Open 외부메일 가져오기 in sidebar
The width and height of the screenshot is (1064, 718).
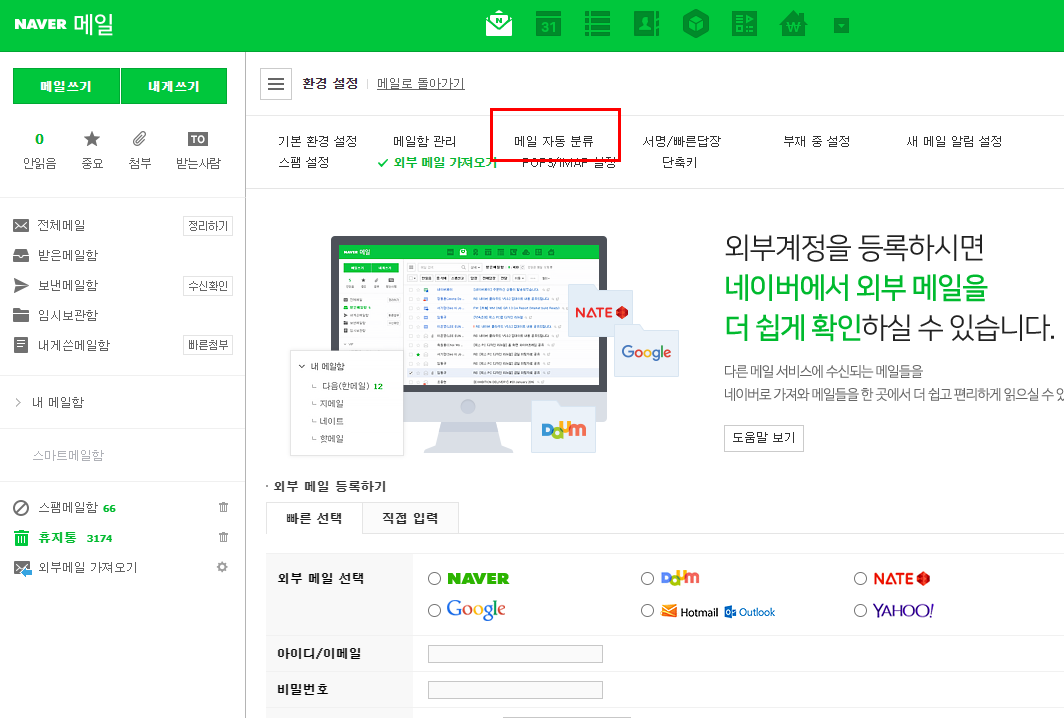coord(88,567)
